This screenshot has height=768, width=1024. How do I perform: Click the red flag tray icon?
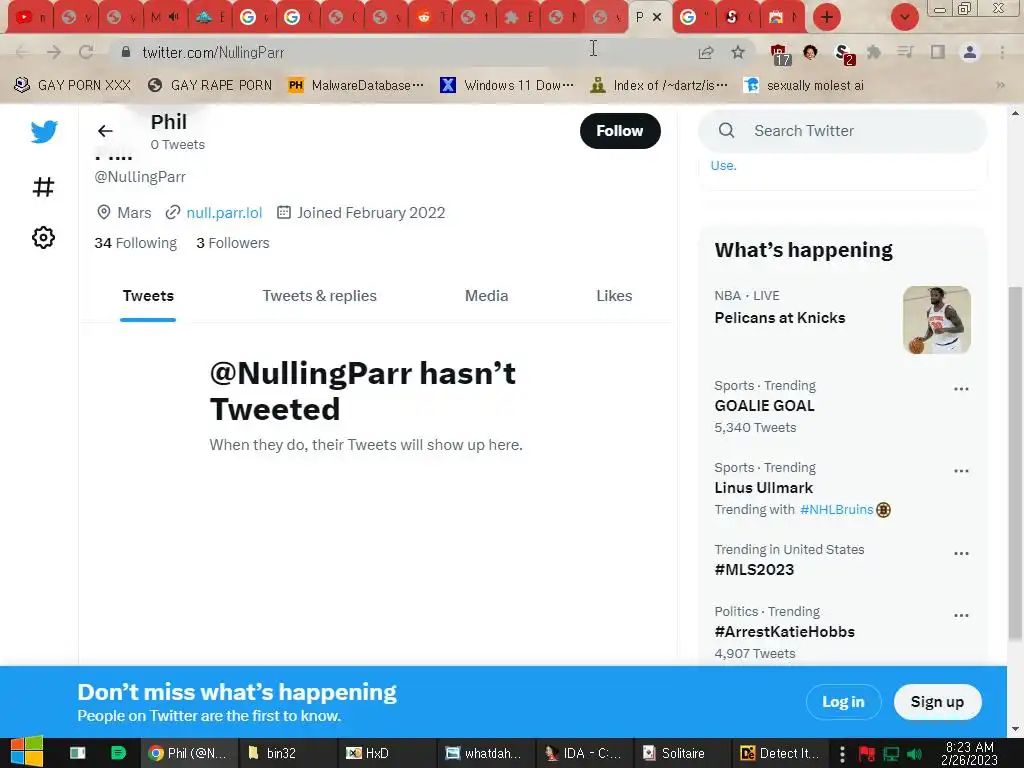click(x=867, y=754)
